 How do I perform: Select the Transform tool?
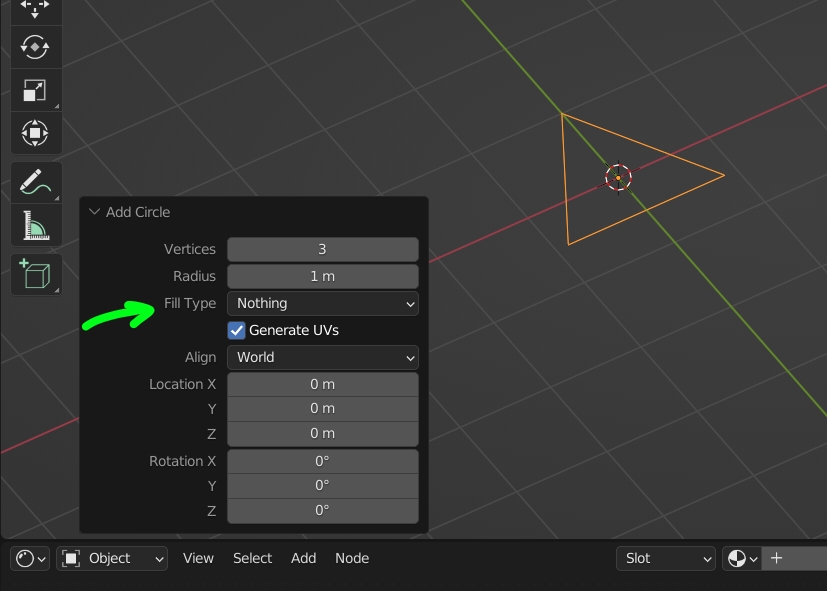[36, 133]
